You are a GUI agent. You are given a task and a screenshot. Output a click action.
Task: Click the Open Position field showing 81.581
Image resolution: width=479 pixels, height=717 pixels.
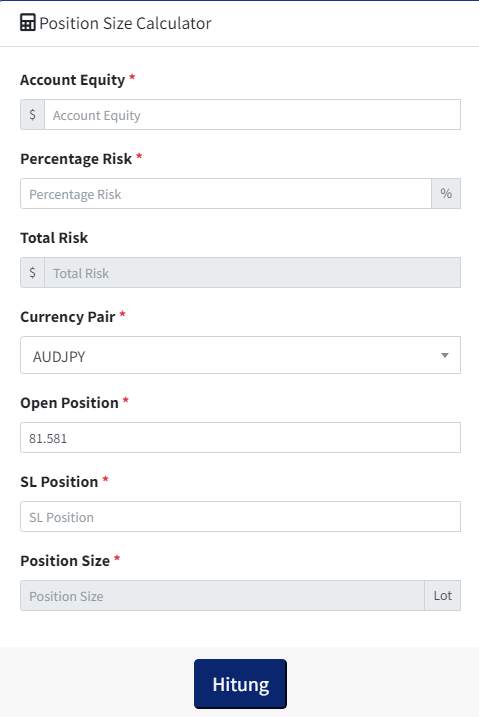[x=240, y=438]
